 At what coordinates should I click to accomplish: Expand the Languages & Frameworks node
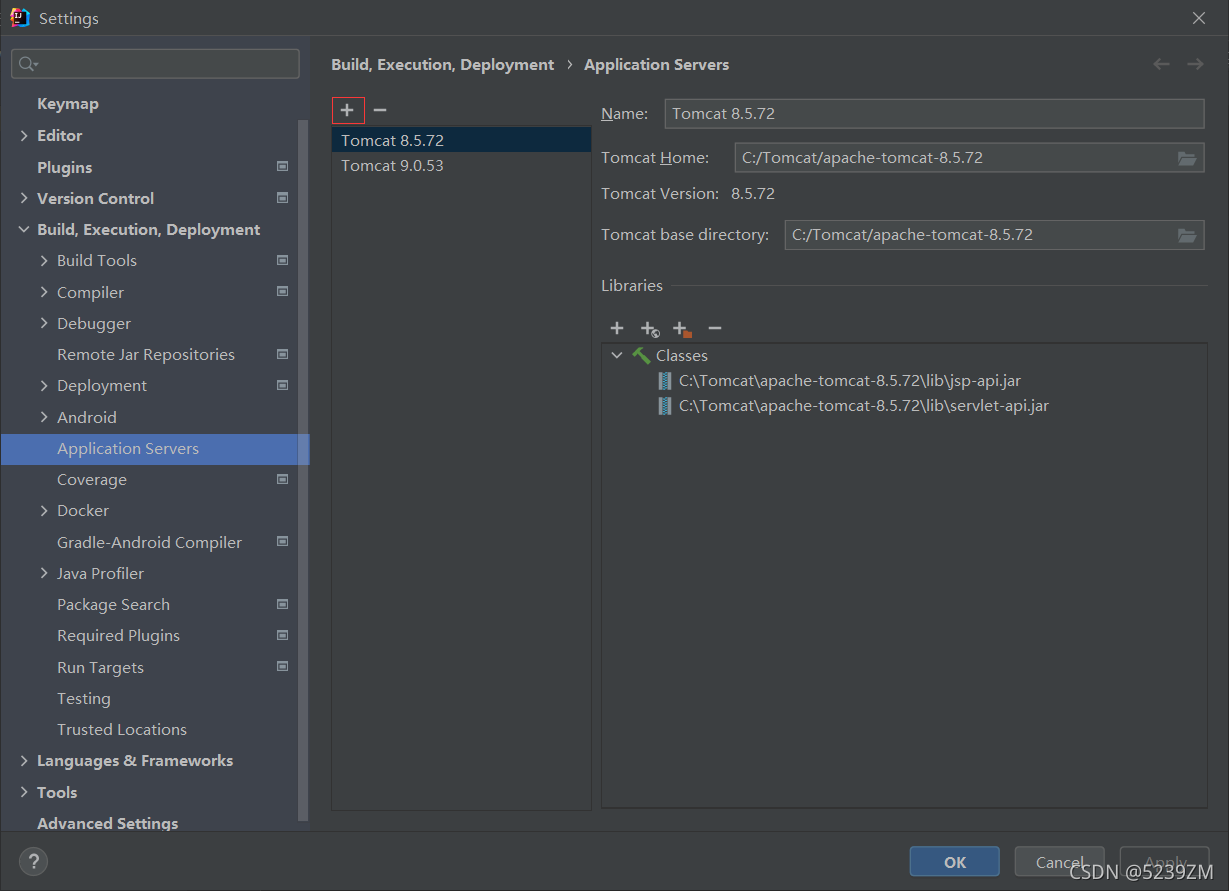[x=24, y=760]
